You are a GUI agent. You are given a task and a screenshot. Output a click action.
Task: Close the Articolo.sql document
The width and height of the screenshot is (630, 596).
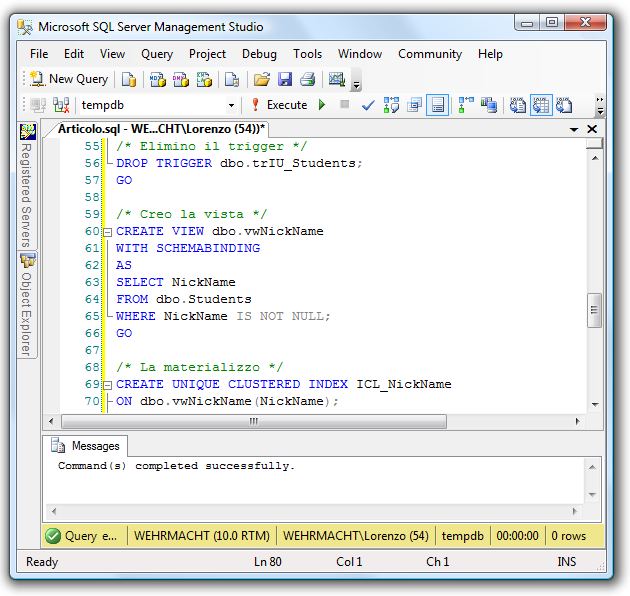pos(592,129)
